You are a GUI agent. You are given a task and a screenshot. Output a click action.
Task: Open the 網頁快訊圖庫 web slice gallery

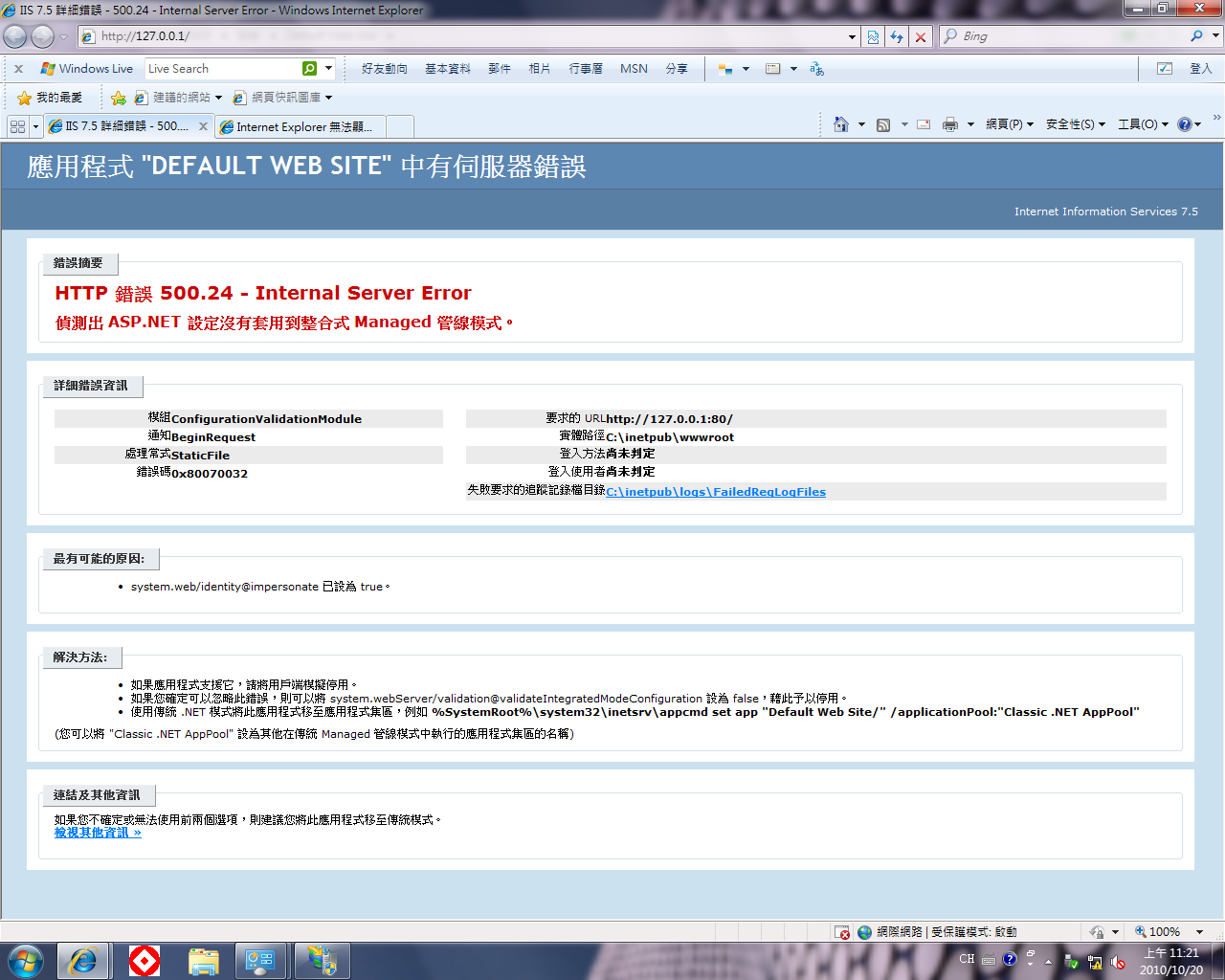click(x=283, y=98)
